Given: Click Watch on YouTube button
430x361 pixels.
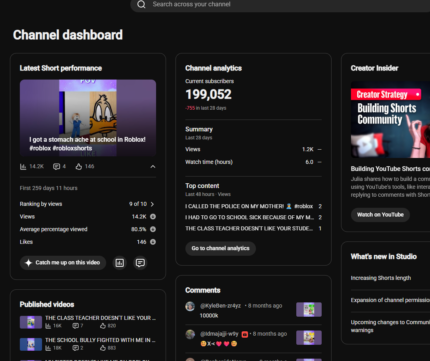Looking at the screenshot, I should (x=380, y=215).
